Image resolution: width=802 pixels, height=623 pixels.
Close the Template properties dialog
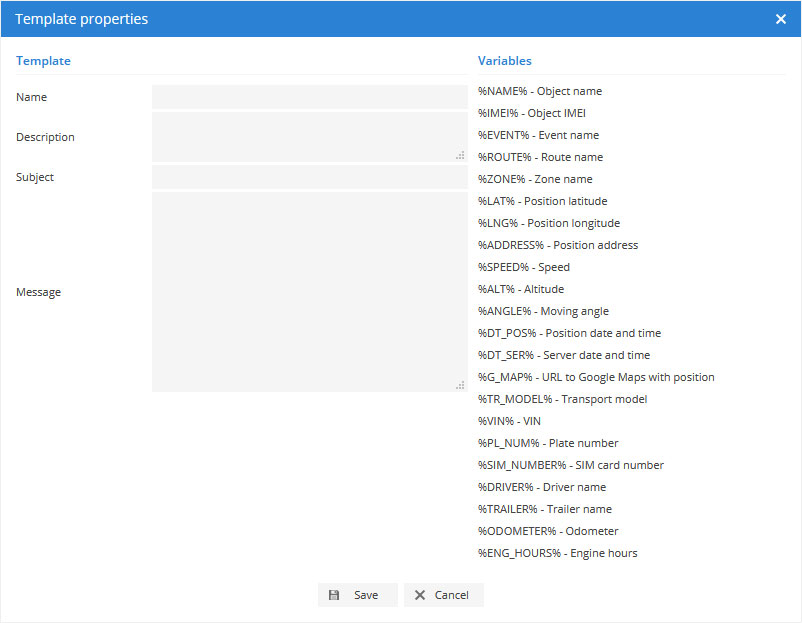click(x=781, y=19)
